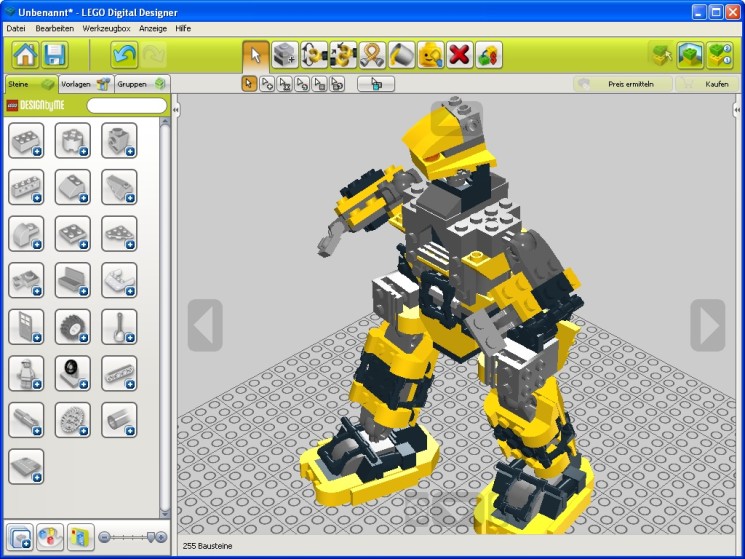Open the Werkzeugbox menu
The width and height of the screenshot is (745, 559).
click(x=106, y=28)
